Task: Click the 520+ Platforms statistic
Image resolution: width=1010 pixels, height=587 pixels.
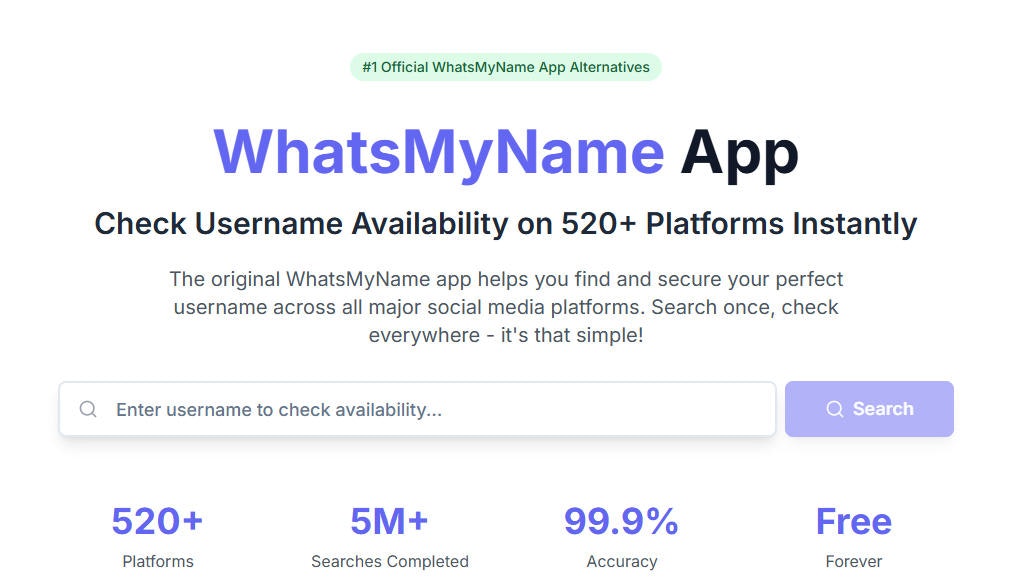Action: (158, 537)
